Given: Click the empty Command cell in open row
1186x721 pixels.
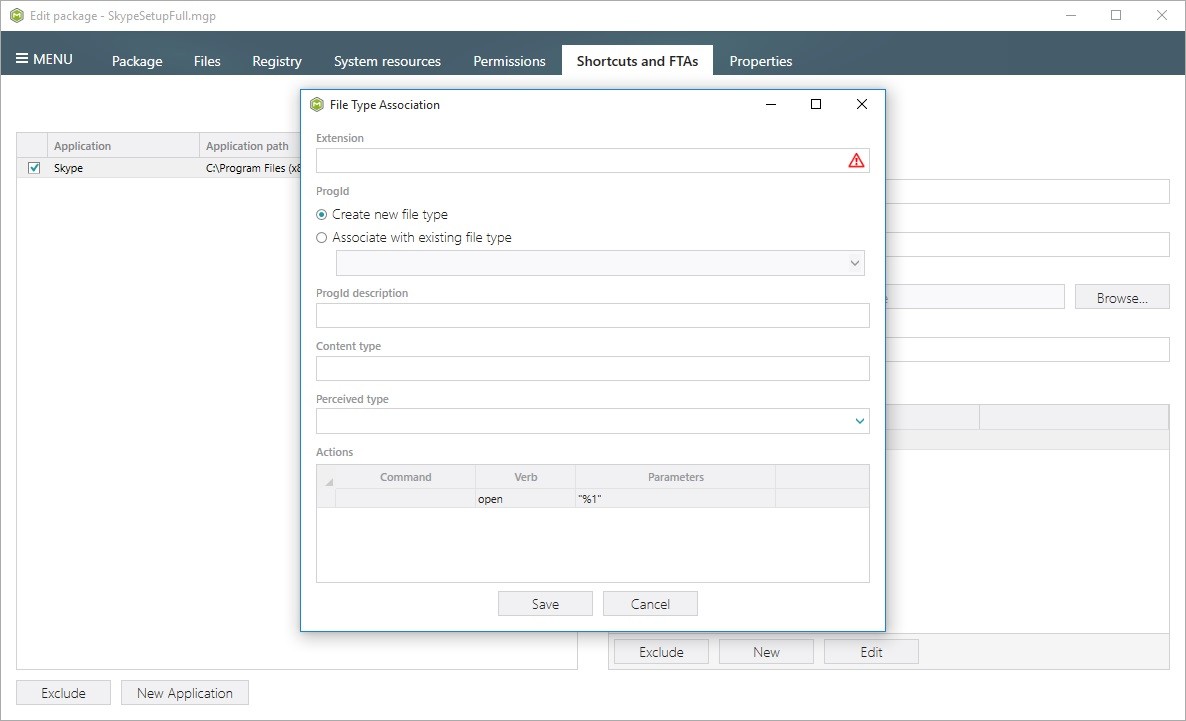Looking at the screenshot, I should (405, 499).
